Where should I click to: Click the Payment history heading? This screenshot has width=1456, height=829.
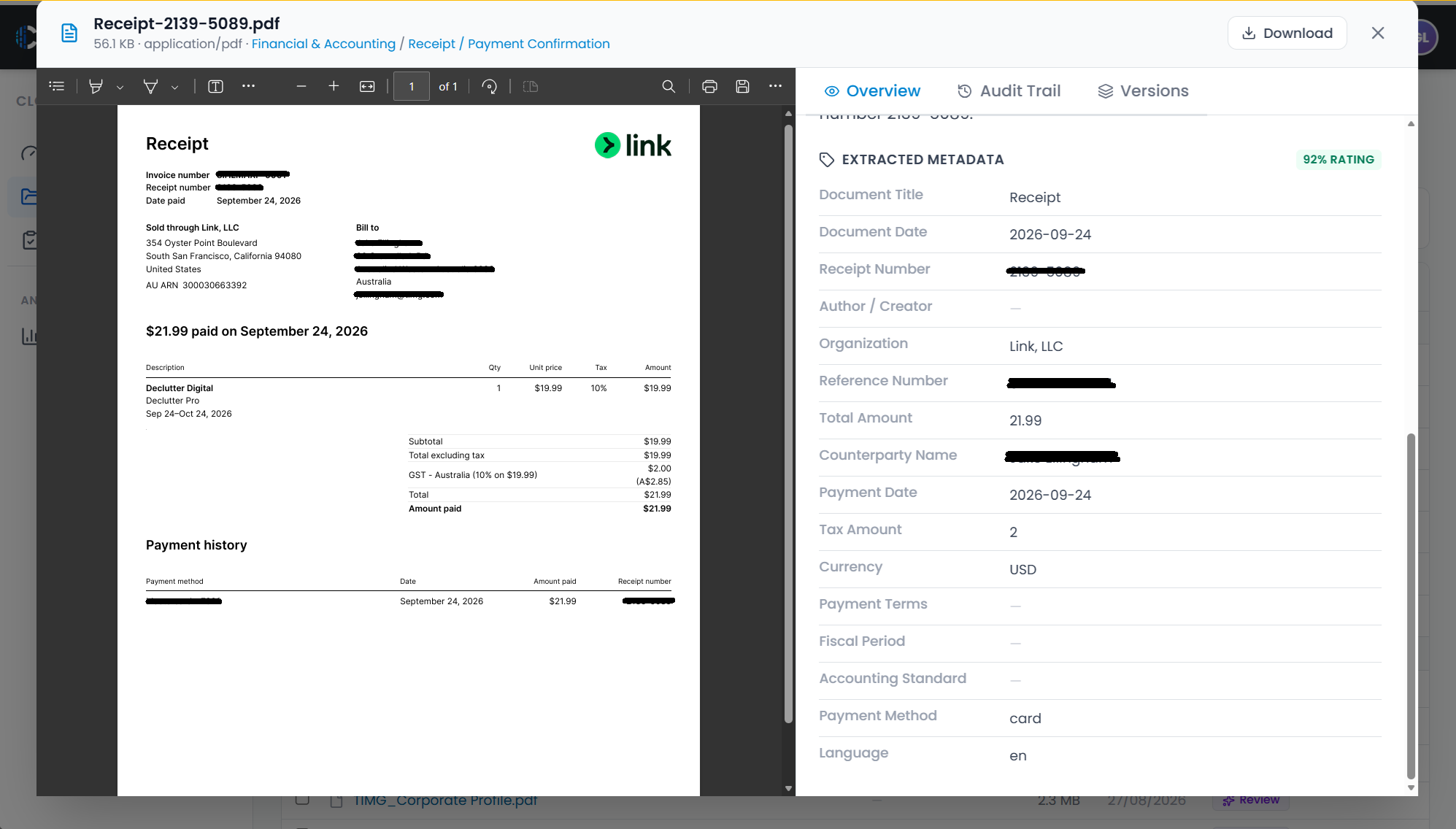tap(196, 545)
